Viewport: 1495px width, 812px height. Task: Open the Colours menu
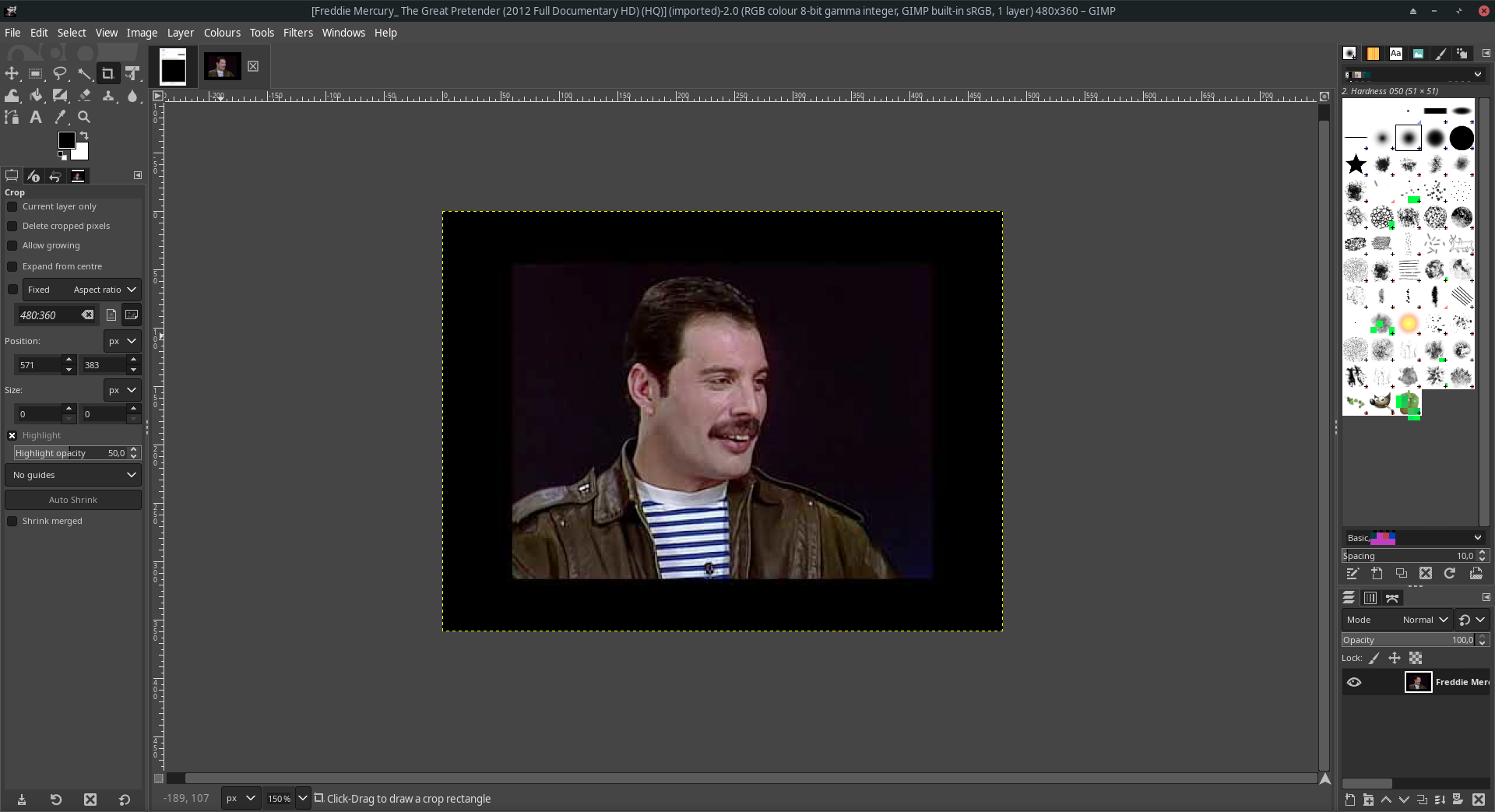222,33
